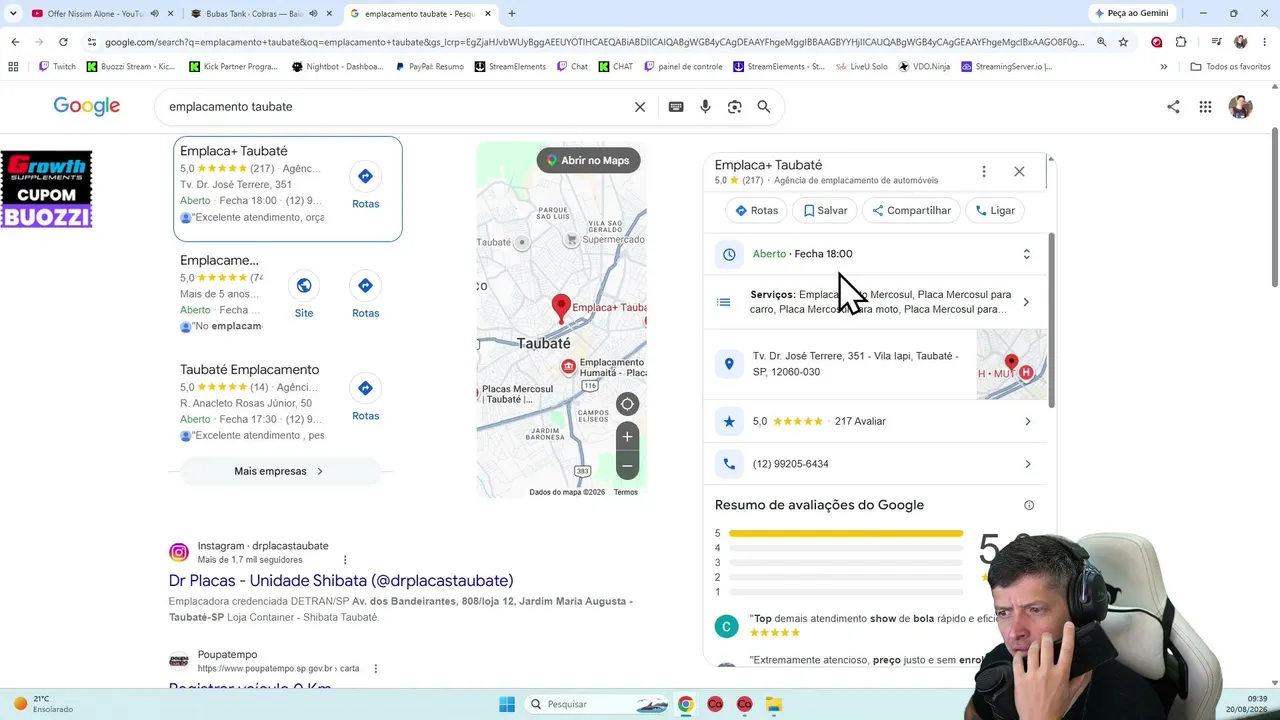
Task: Reload the page in the browser
Action: pos(63,42)
